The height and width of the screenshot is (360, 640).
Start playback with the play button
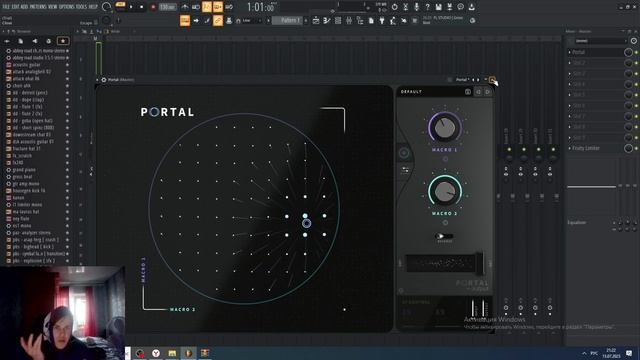(131, 7)
